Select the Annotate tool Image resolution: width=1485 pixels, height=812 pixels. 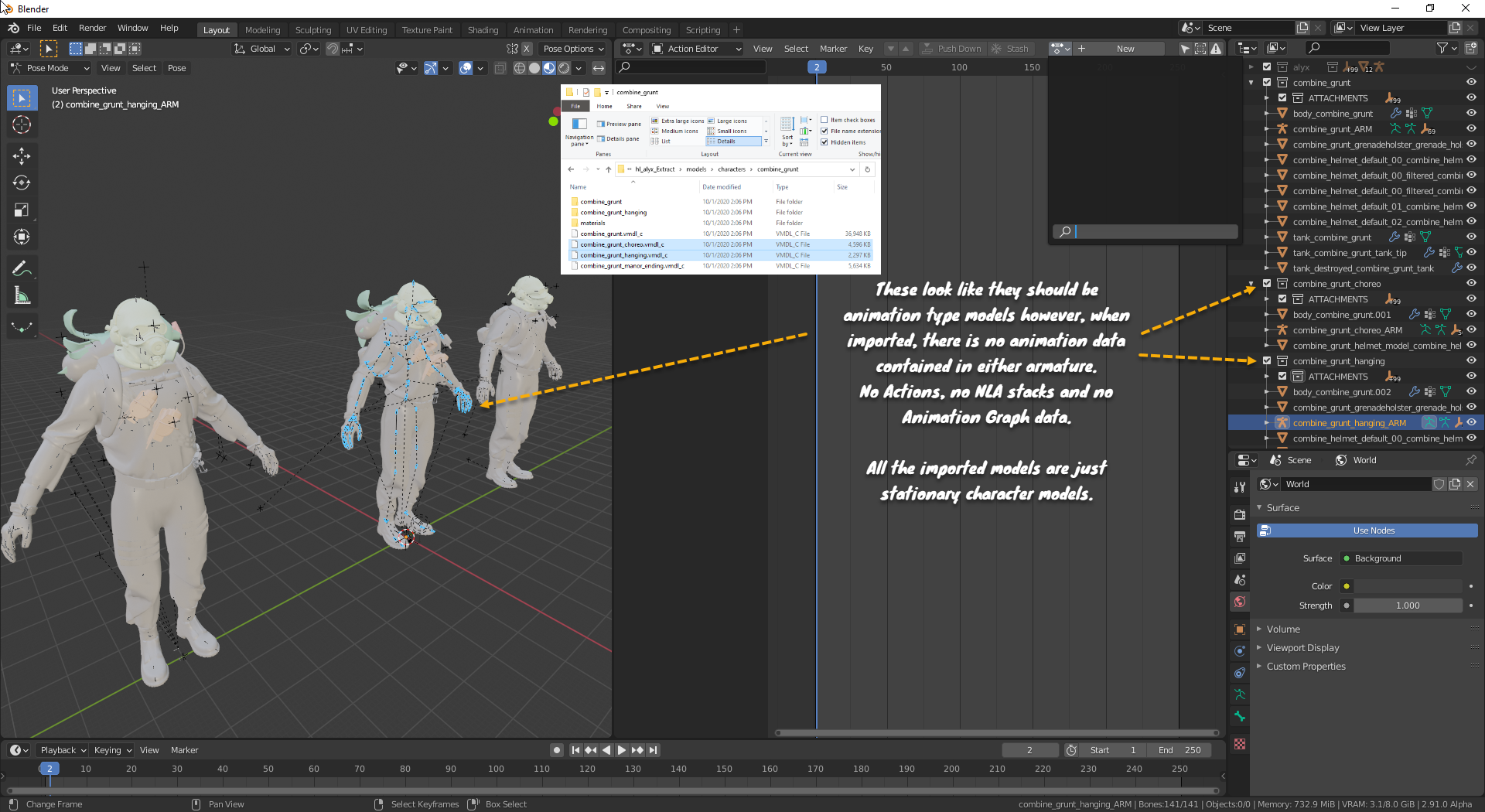tap(22, 268)
